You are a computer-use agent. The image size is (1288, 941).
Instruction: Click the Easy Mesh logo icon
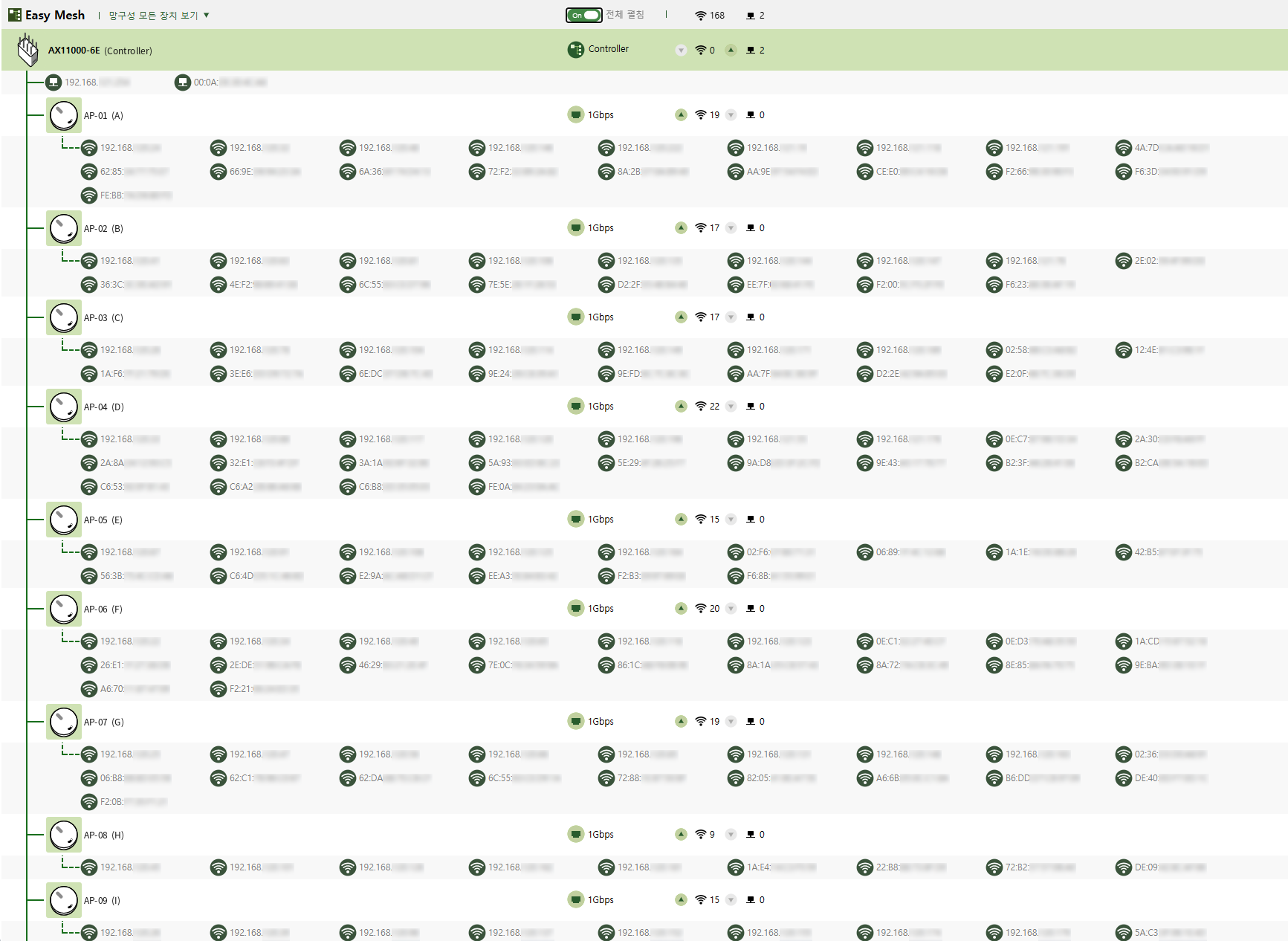(x=14, y=15)
